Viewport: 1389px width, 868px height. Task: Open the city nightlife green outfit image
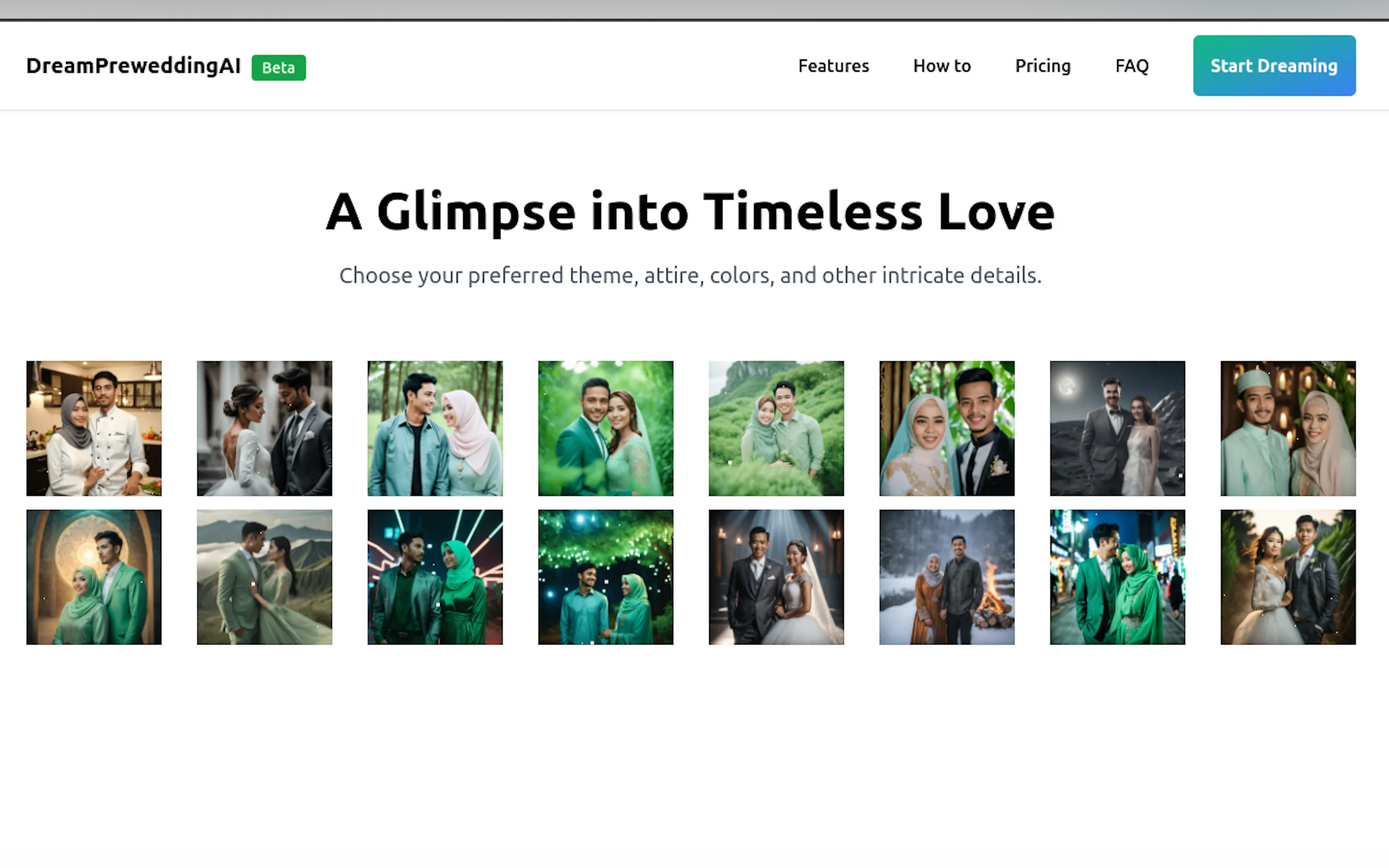click(x=1117, y=576)
